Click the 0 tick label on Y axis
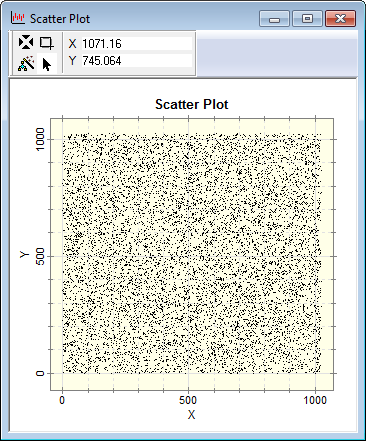366x441 pixels. pyautogui.click(x=40, y=373)
